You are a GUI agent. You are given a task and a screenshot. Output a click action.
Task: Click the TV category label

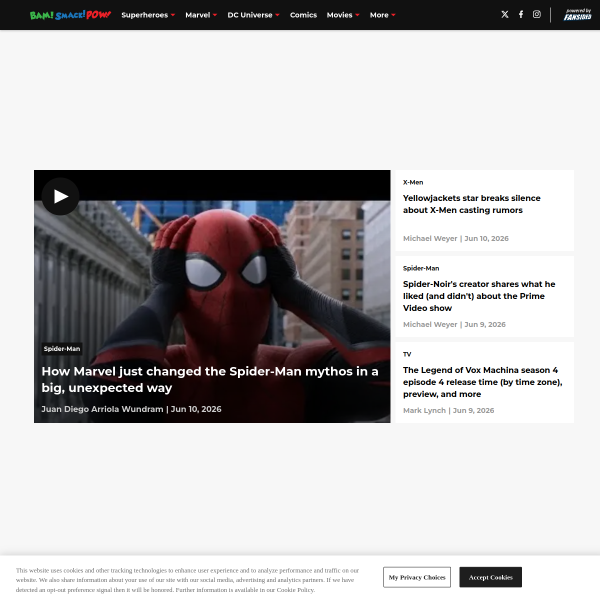407,354
